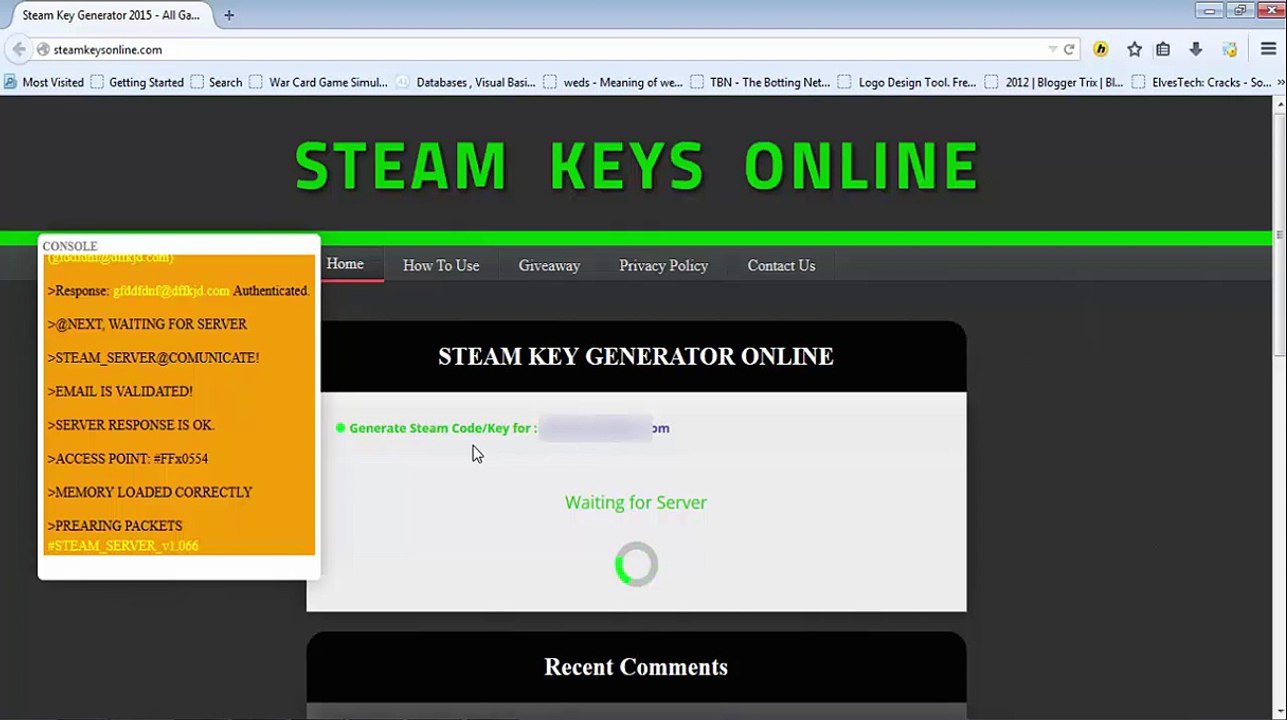Open the Getting Started bookmark

[137, 82]
